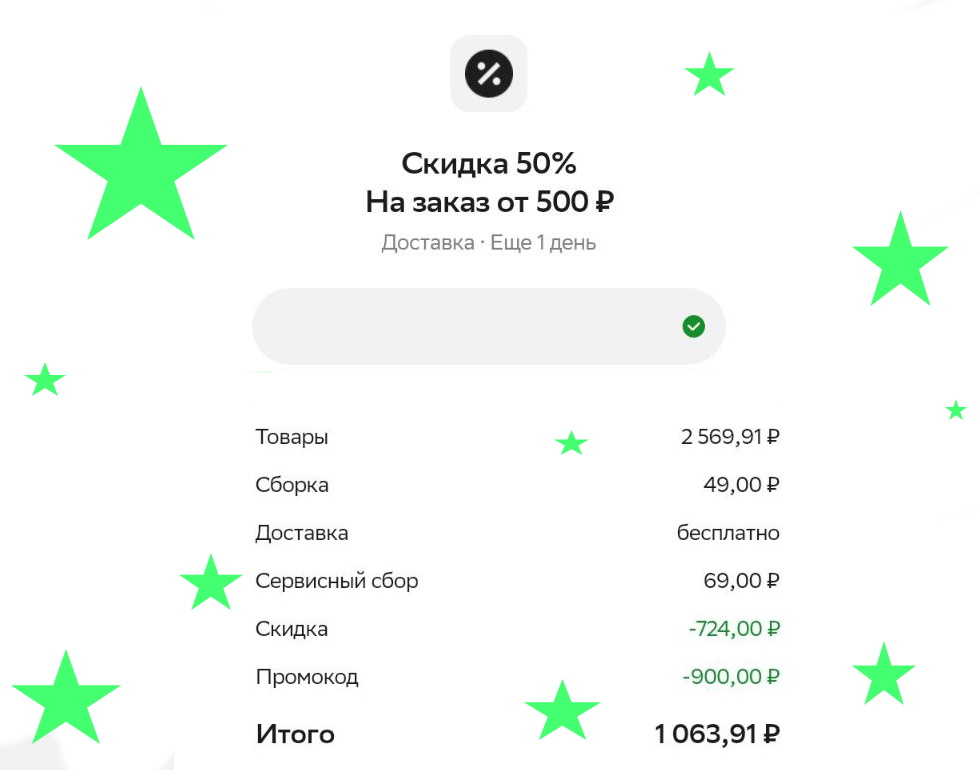Click the "Скидка 50%" heading
The width and height of the screenshot is (980, 770).
489,163
